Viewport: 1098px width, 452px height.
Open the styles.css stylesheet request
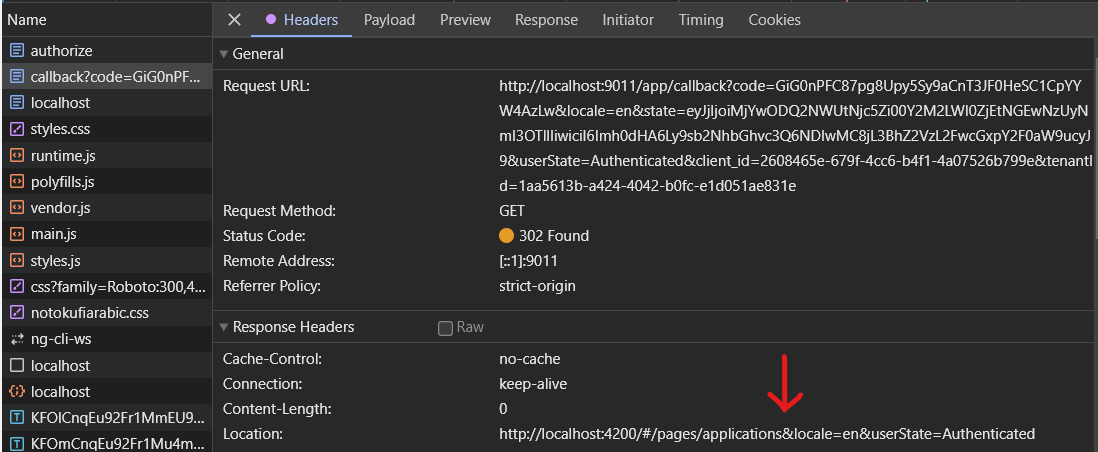106,130
